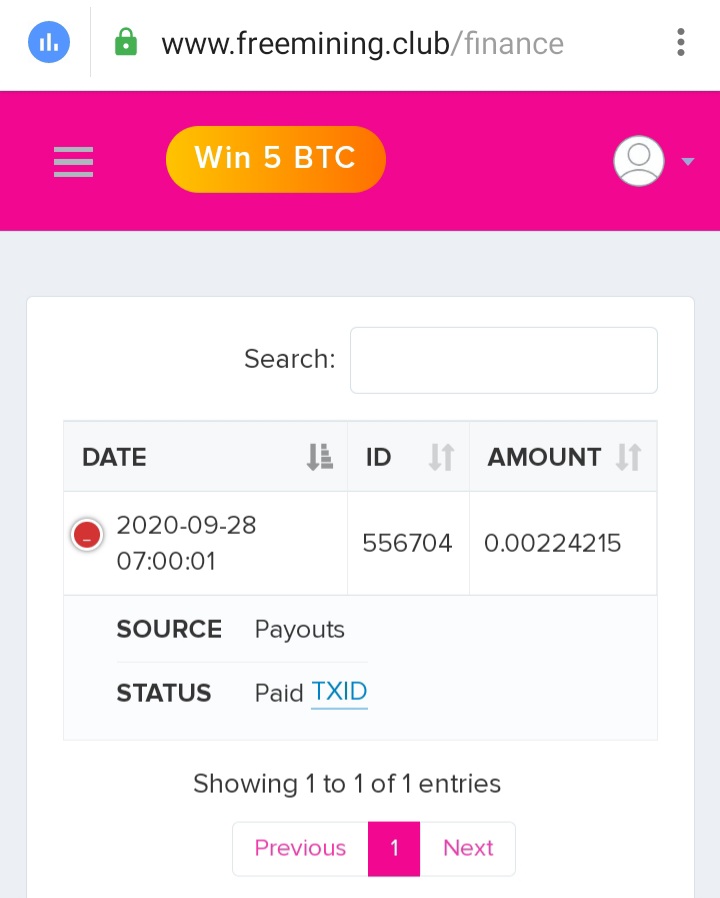Tap the blue site info chart icon

49,42
